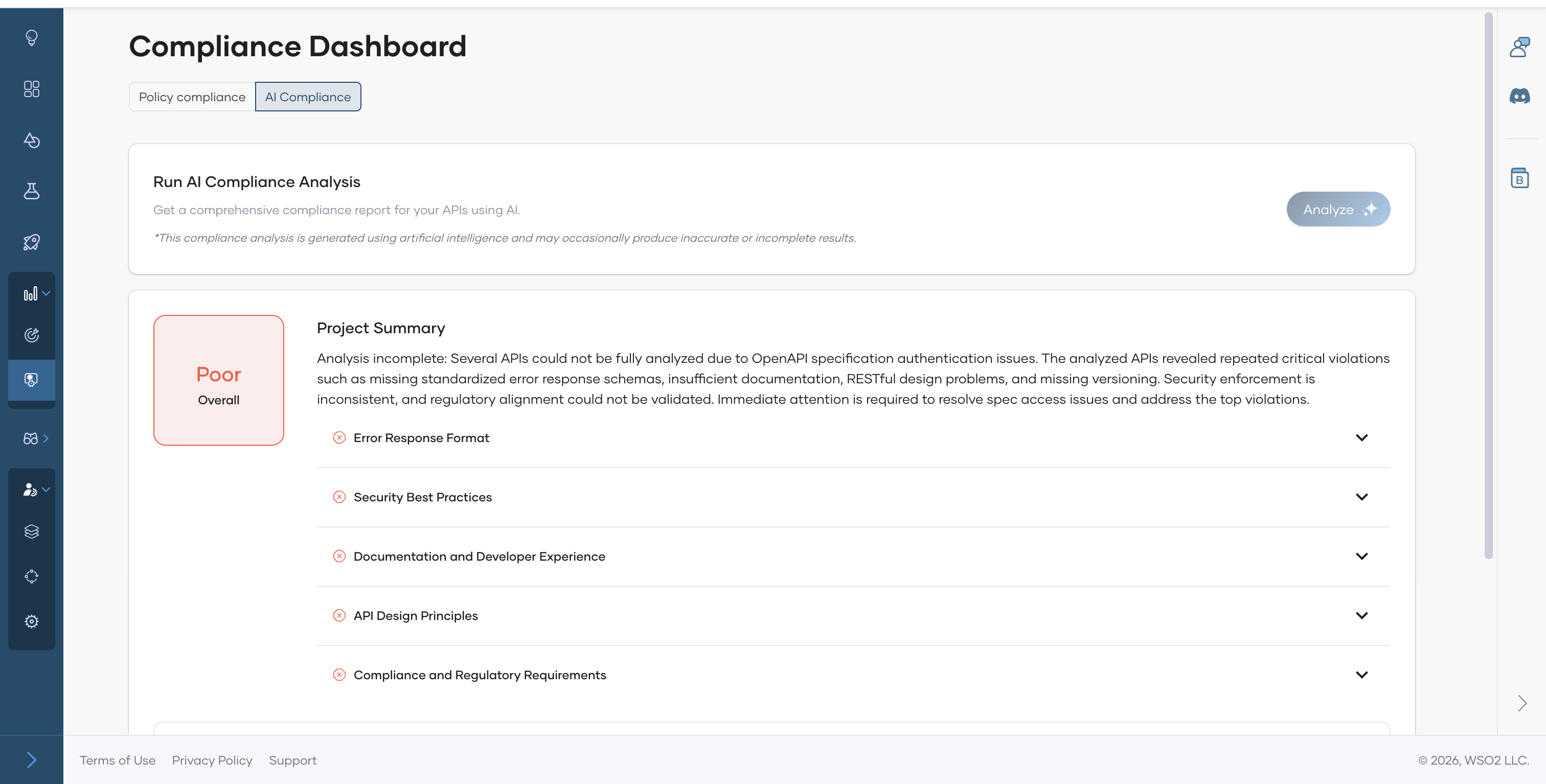This screenshot has width=1546, height=784.
Task: Open the target goal icon in sidebar
Action: [31, 335]
